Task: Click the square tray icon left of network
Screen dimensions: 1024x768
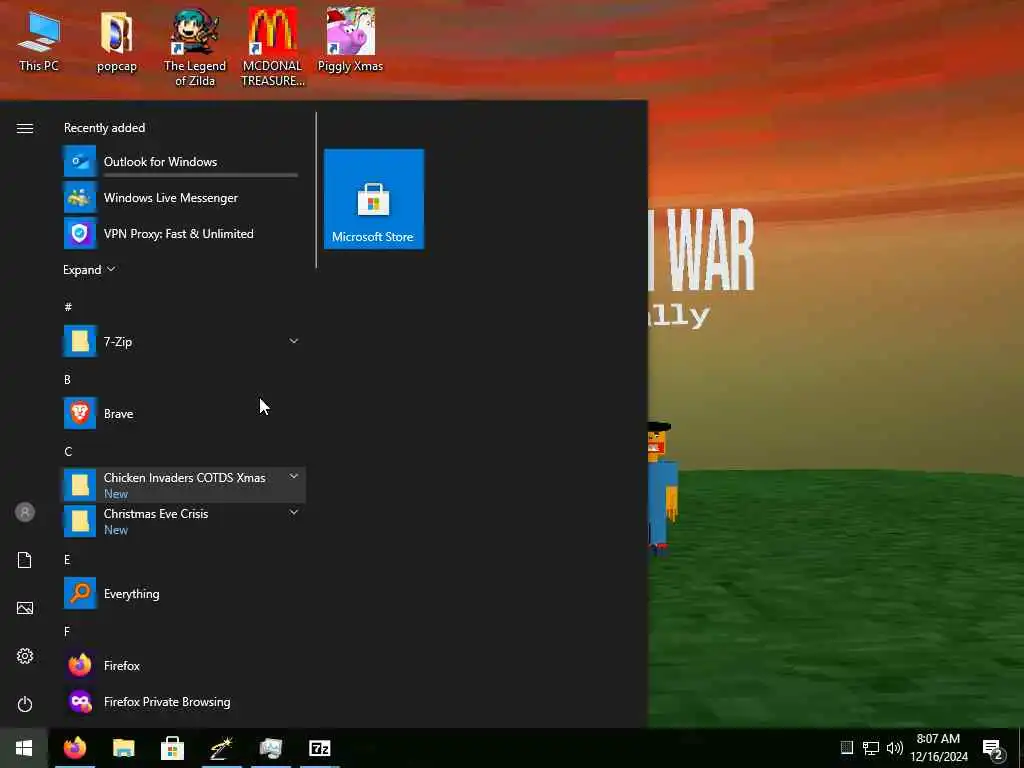Action: [x=847, y=747]
